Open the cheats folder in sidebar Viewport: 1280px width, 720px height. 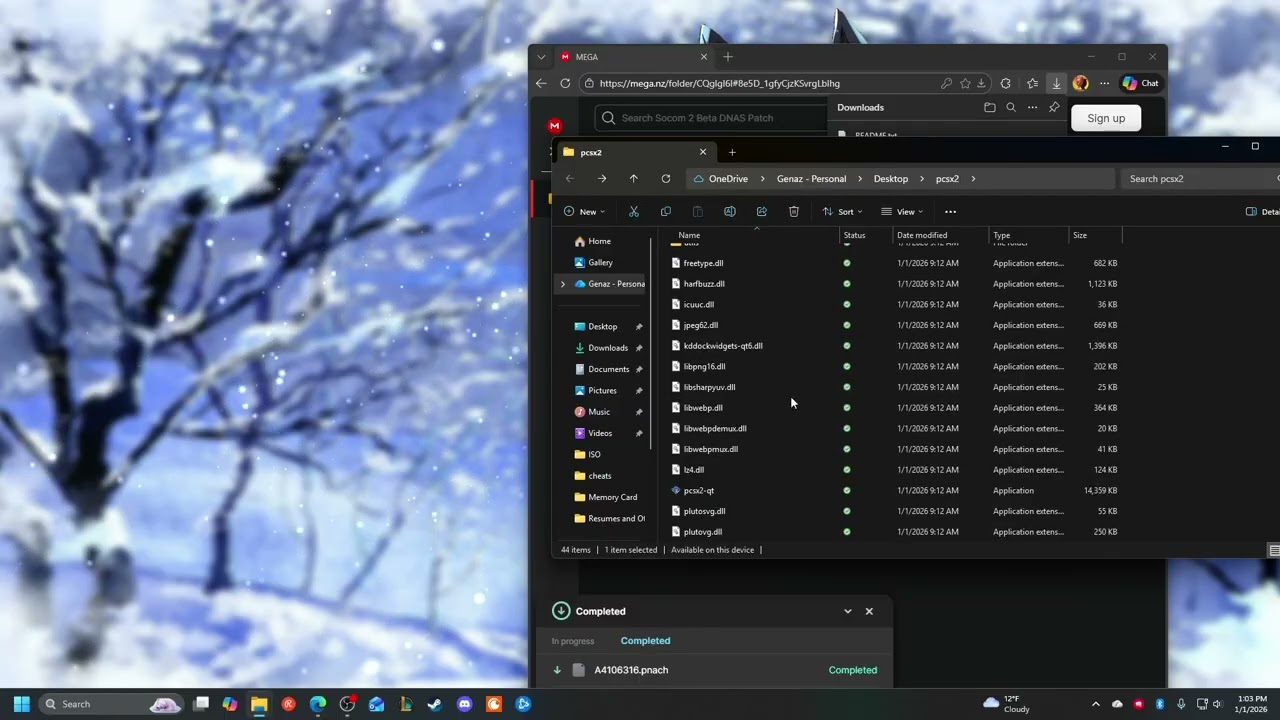tap(599, 476)
